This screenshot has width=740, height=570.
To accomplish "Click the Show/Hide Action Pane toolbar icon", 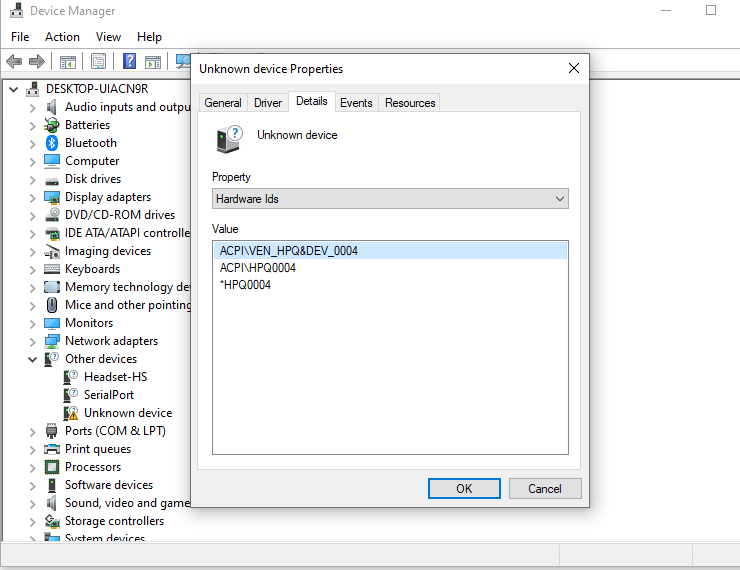I will 153,61.
